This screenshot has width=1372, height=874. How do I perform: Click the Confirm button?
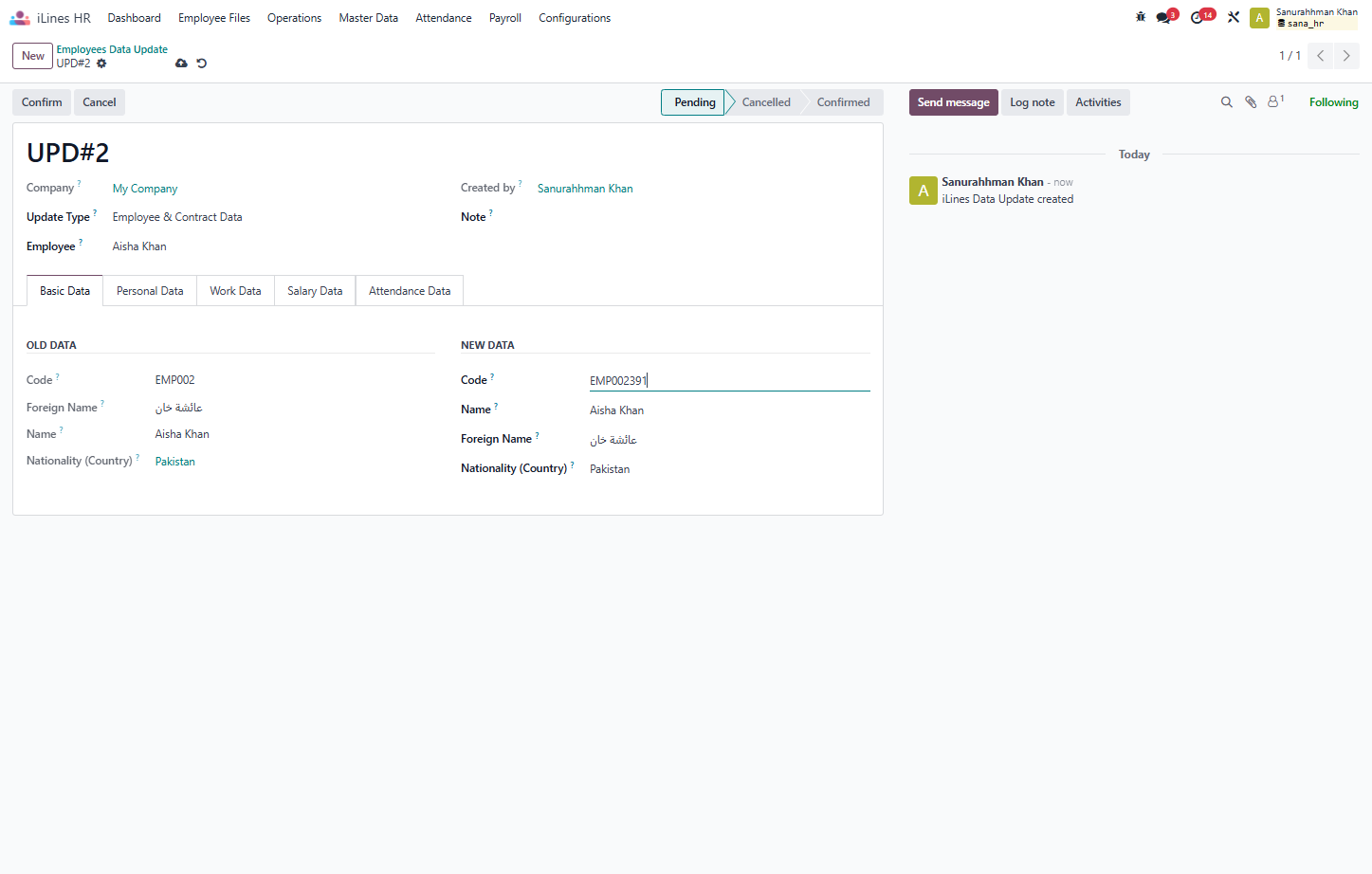(x=42, y=102)
